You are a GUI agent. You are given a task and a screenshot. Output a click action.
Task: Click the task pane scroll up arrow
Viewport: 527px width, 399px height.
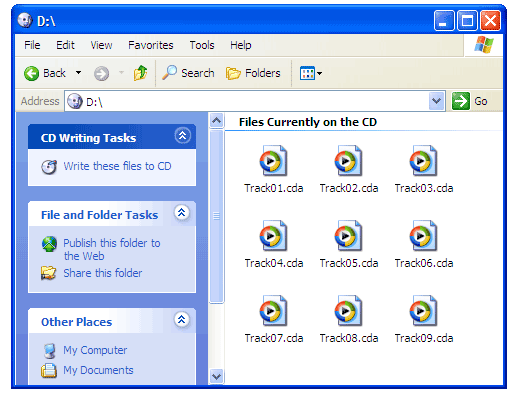coord(216,120)
